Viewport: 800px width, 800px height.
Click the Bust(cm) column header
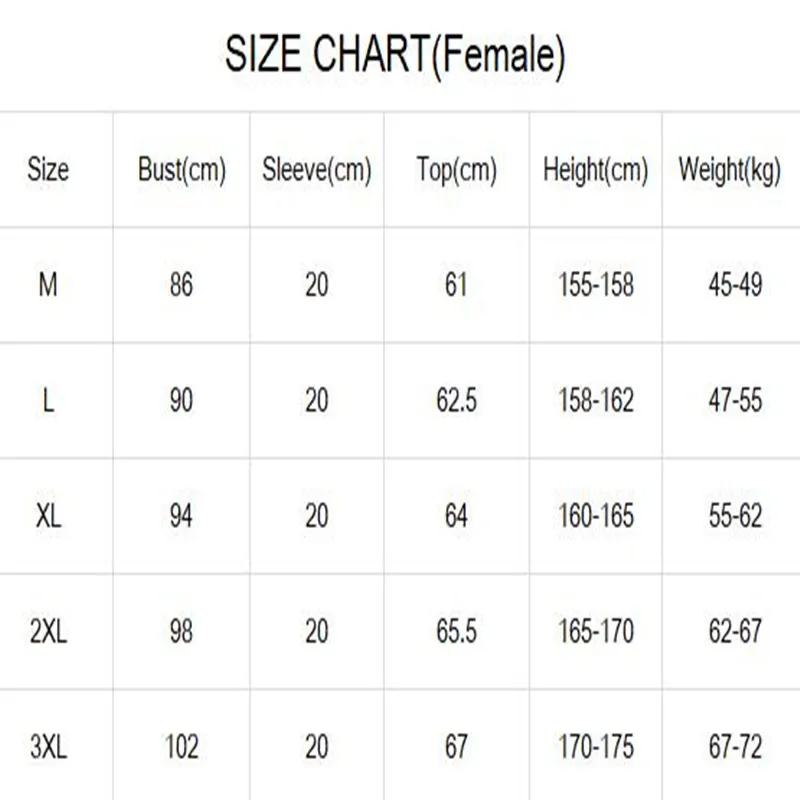click(x=182, y=170)
